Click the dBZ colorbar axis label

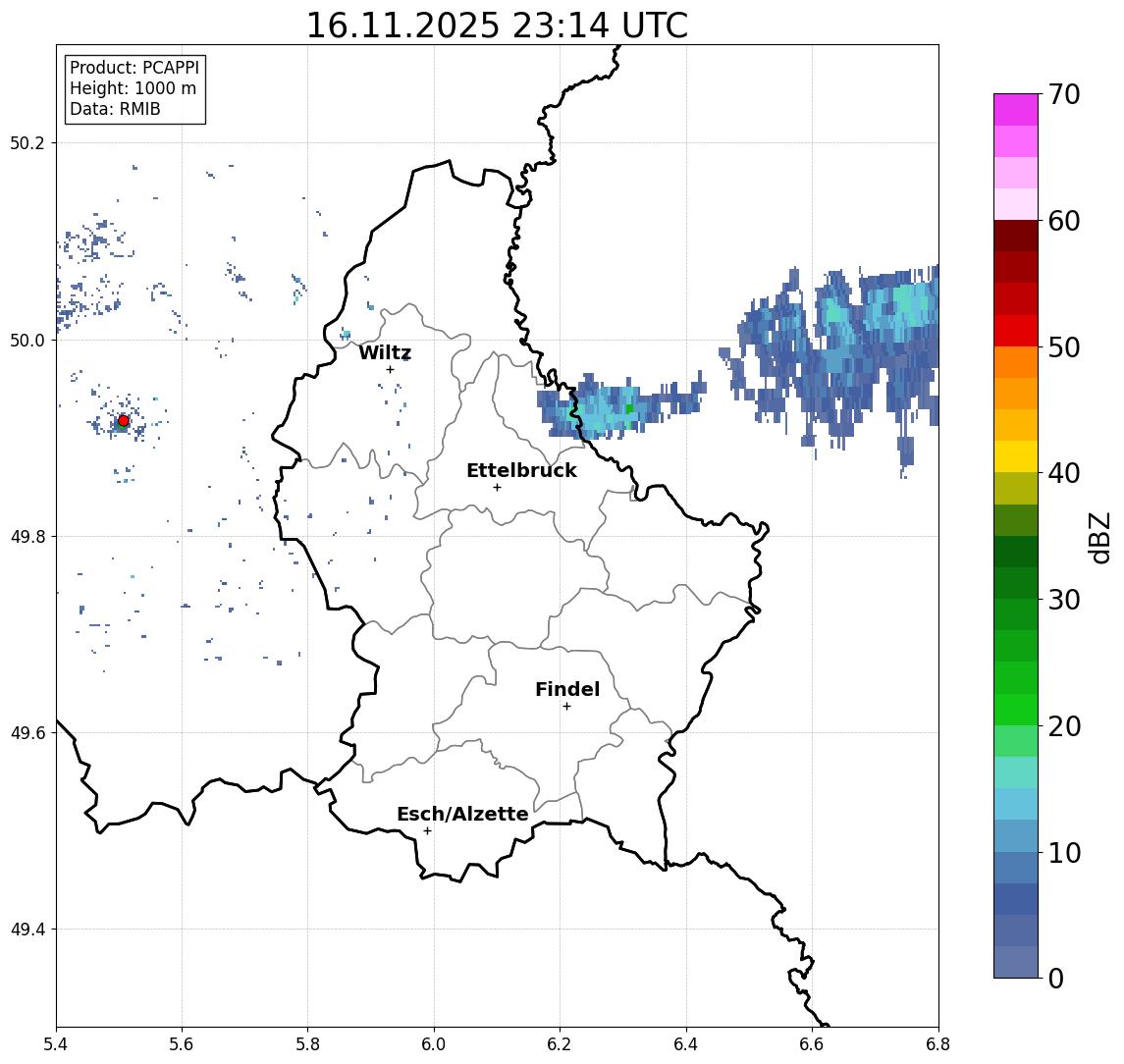pyautogui.click(x=1100, y=538)
